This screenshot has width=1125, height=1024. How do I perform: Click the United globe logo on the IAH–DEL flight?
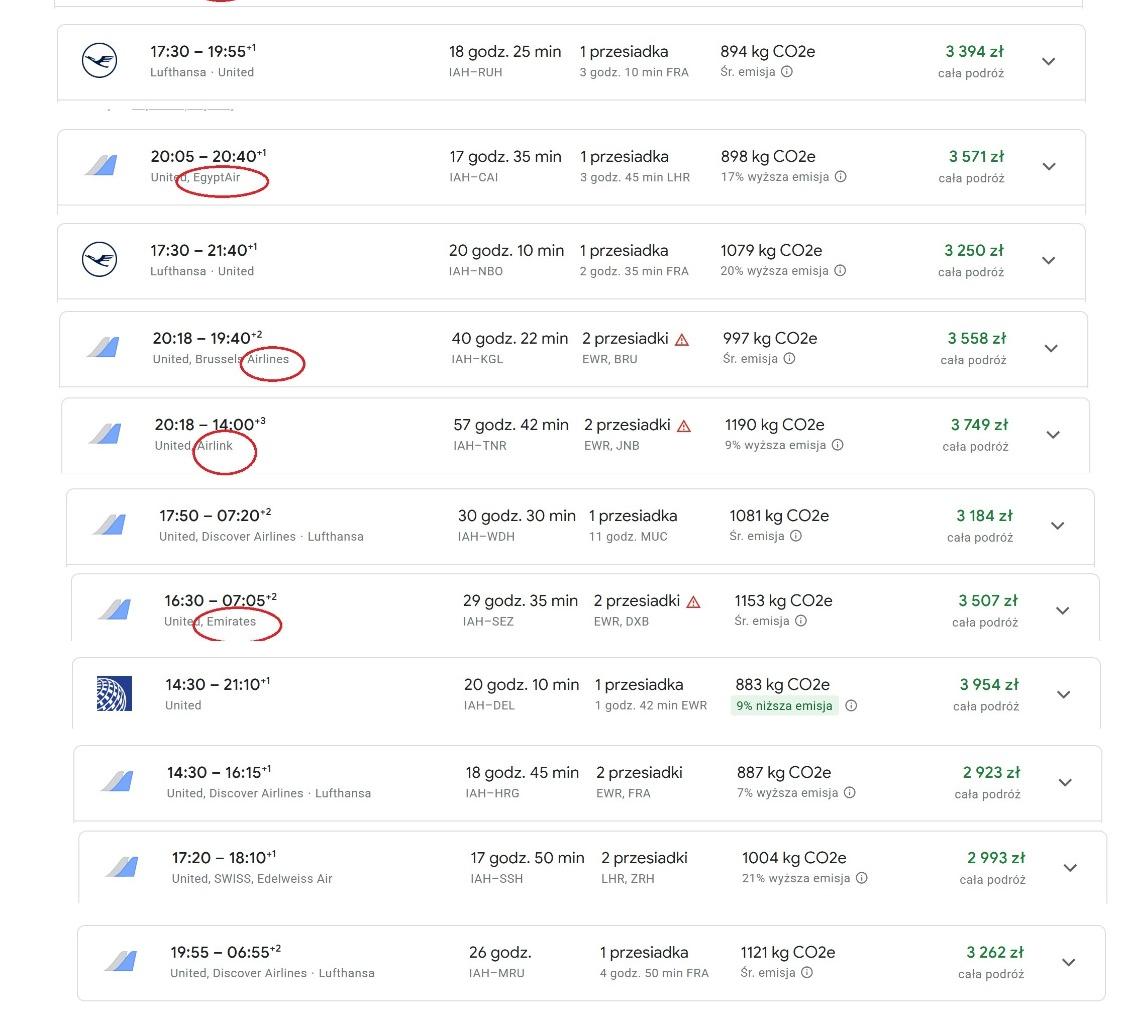[x=114, y=693]
